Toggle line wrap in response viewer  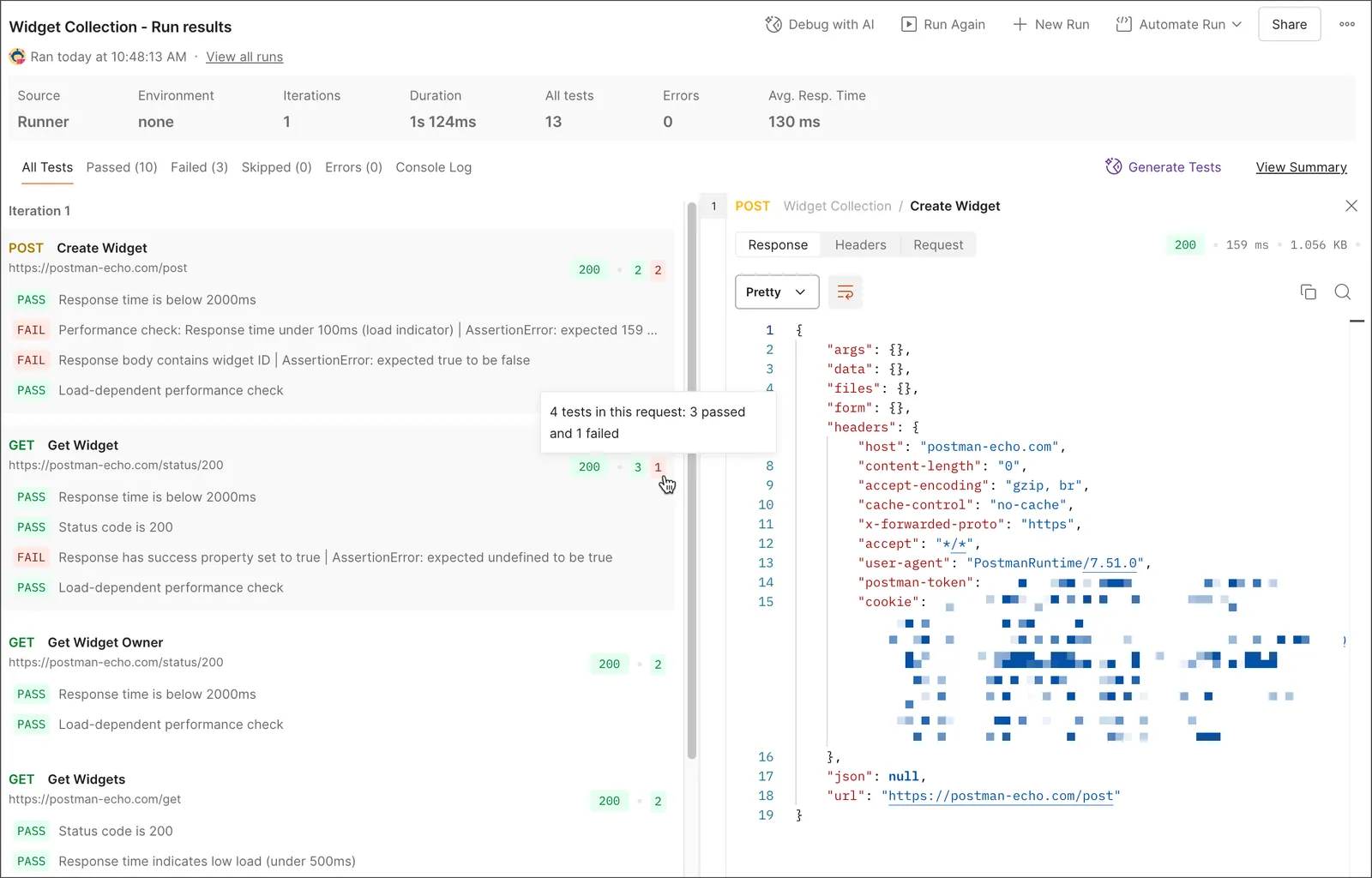(845, 292)
